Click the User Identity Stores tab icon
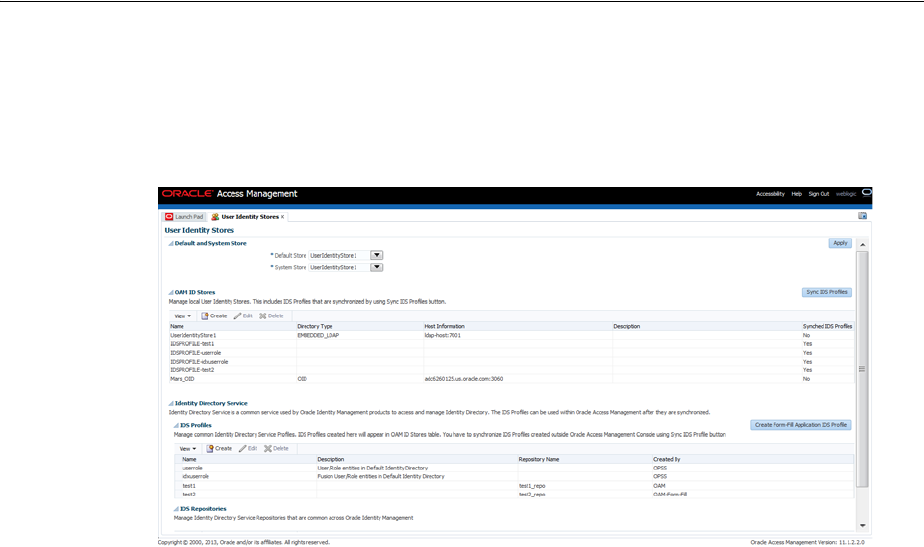 click(215, 217)
